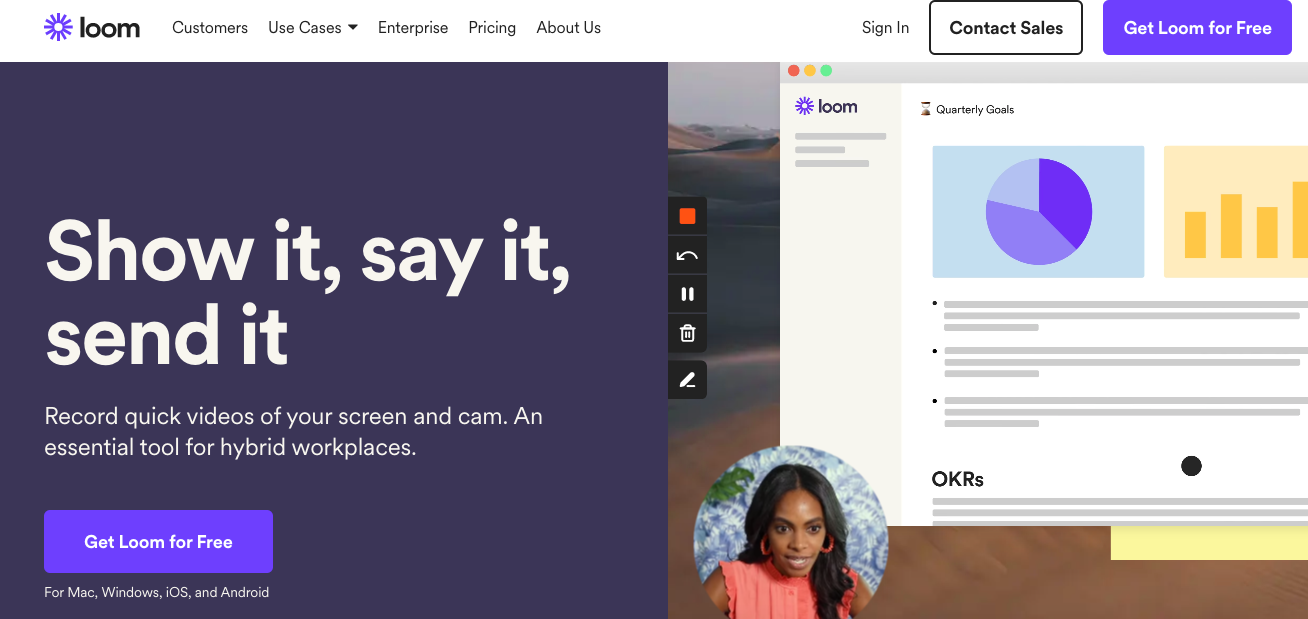Image resolution: width=1308 pixels, height=619 pixels.
Task: Click the Quarterly Goals title text
Action: click(x=975, y=110)
